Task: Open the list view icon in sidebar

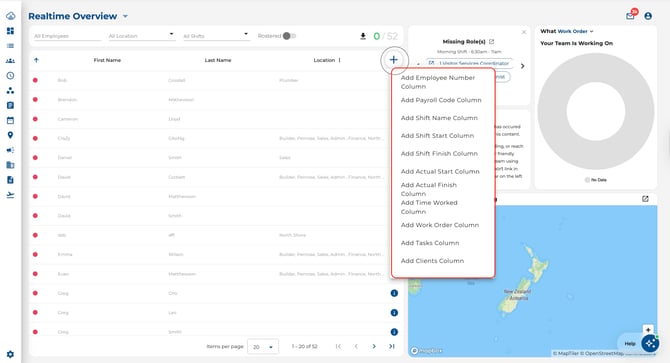Action: tap(11, 46)
